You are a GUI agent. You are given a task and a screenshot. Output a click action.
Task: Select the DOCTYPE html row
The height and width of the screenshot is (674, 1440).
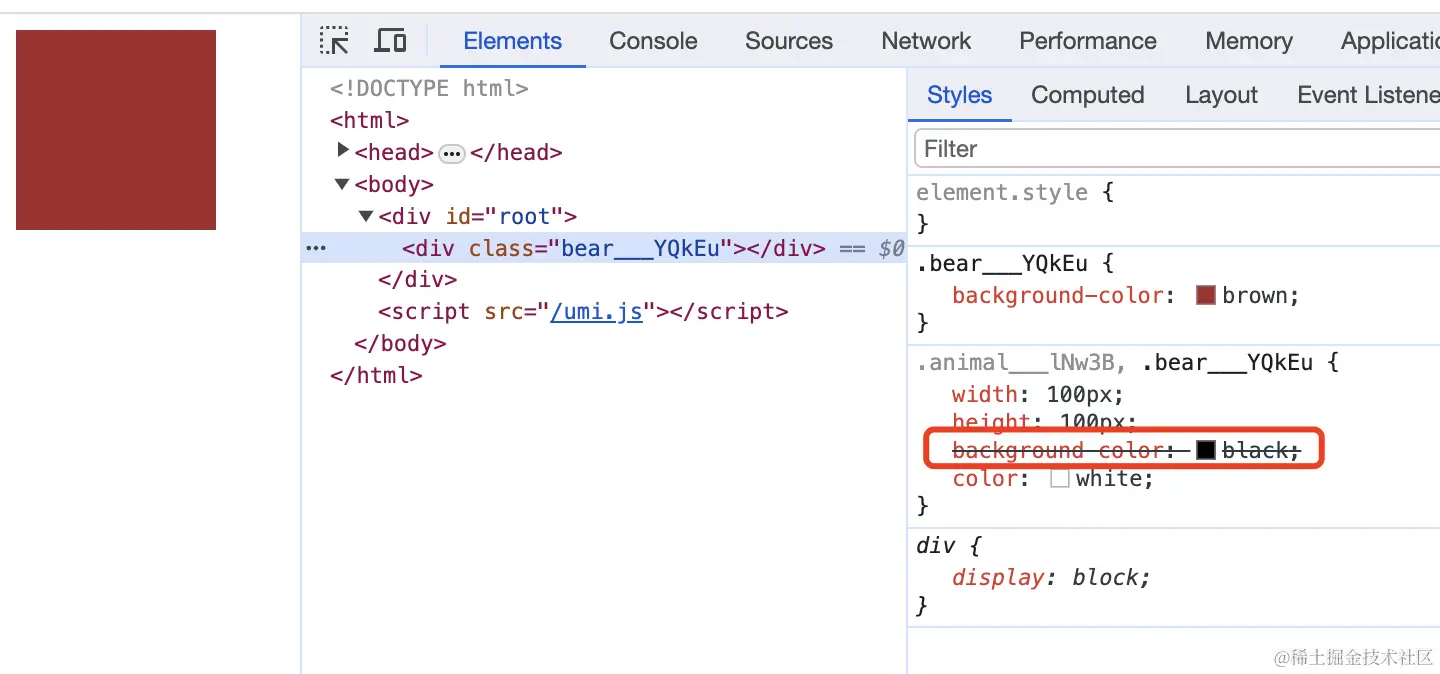click(429, 88)
